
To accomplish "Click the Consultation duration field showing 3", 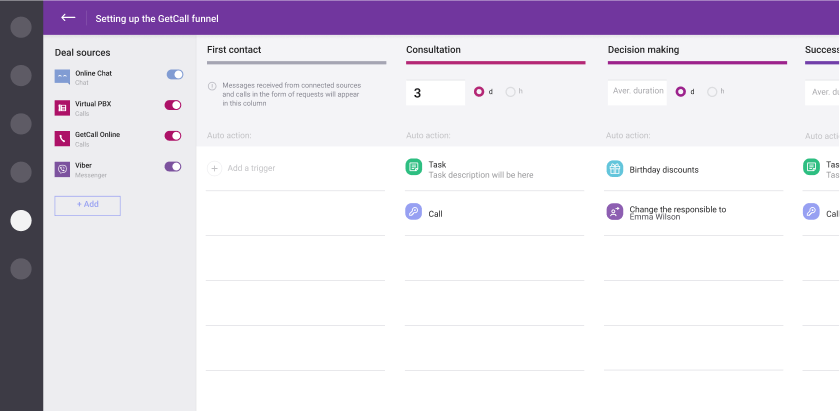I will pyautogui.click(x=435, y=93).
